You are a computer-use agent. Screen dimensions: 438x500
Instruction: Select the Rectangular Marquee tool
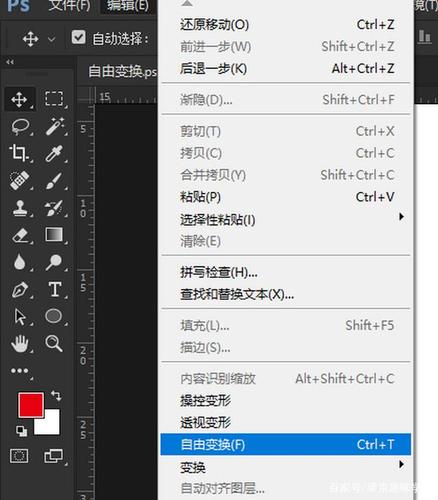pos(54,99)
